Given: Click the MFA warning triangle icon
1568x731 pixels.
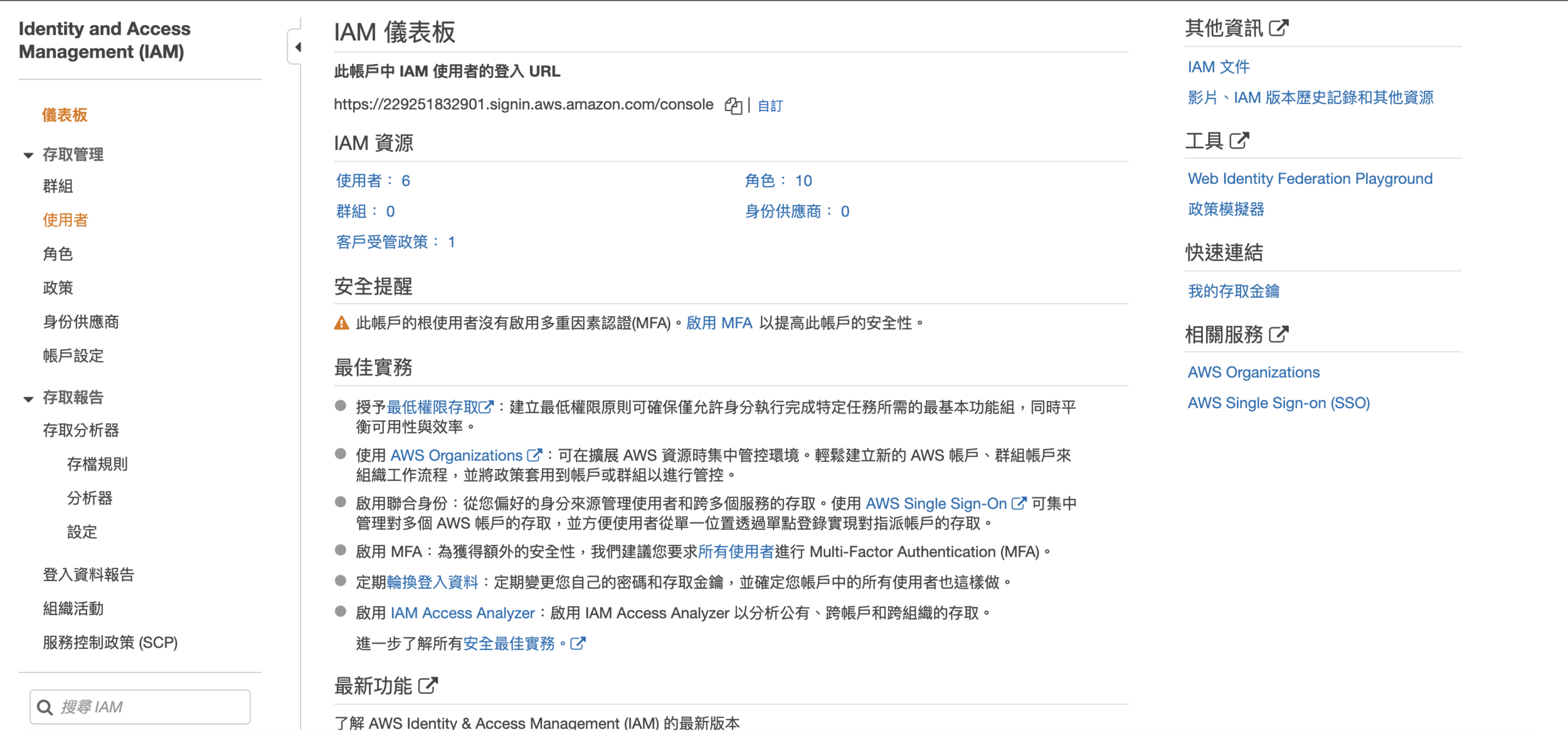Looking at the screenshot, I should 341,323.
